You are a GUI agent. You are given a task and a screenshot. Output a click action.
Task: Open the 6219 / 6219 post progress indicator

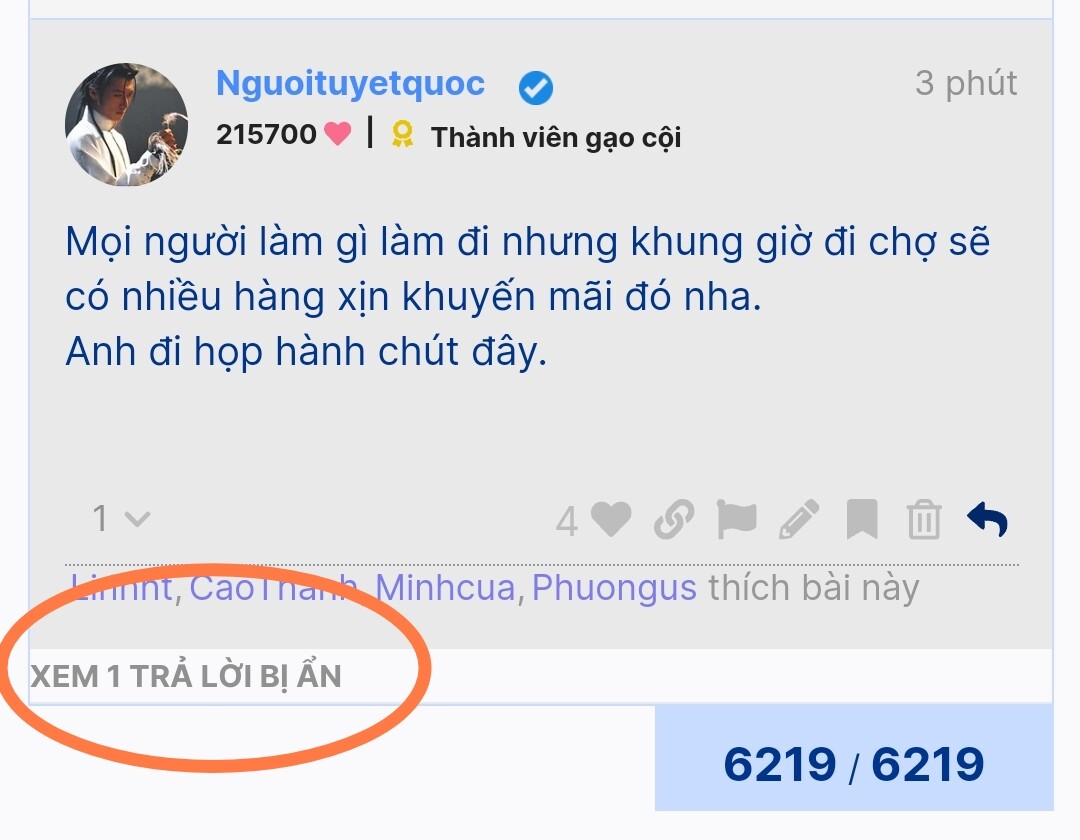tap(854, 759)
